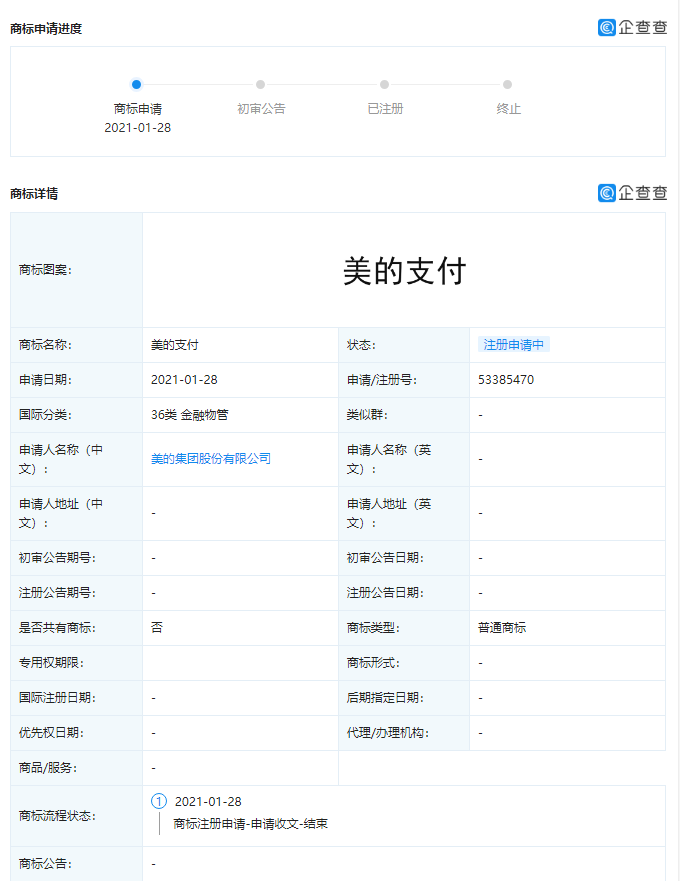Click the 商标详情 section heading
Image resolution: width=680 pixels, height=881 pixels.
coord(34,194)
